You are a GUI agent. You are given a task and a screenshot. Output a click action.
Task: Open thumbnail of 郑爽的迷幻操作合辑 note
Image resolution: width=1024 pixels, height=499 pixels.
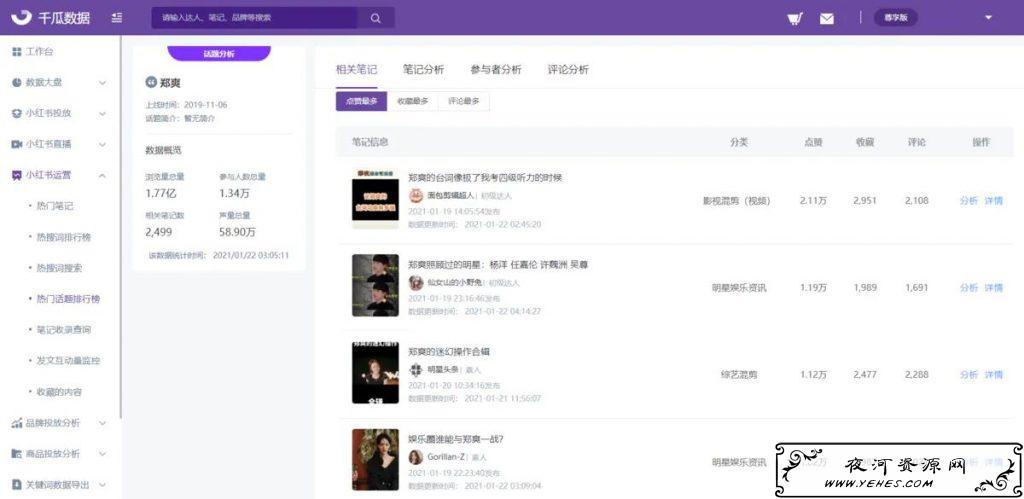[x=375, y=372]
